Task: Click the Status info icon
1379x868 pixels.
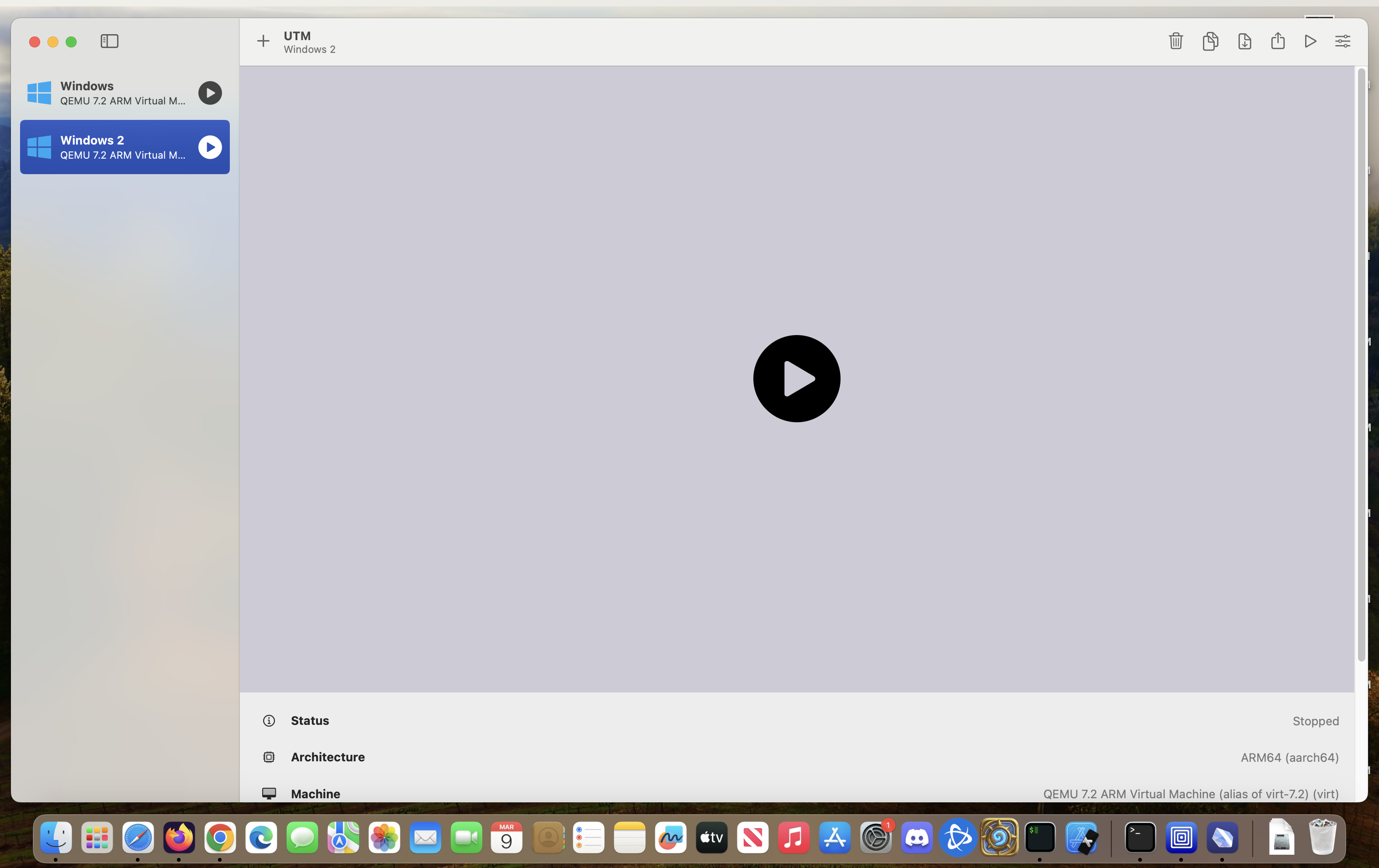Action: click(x=269, y=721)
